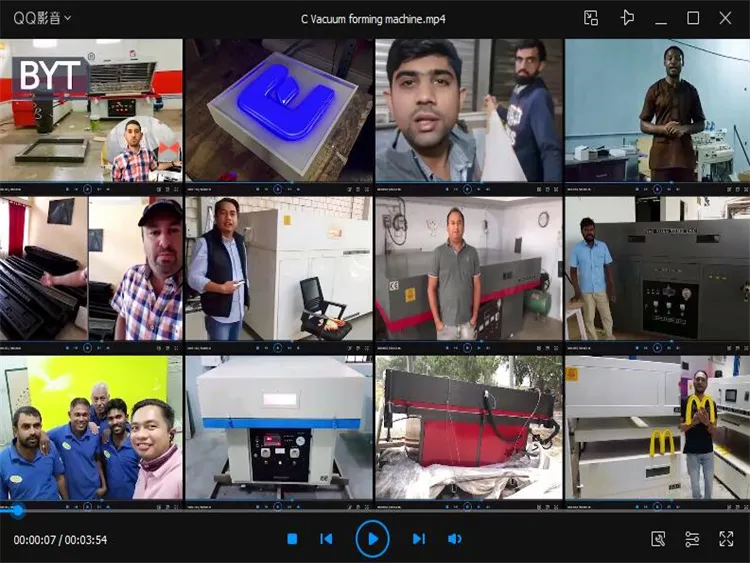The width and height of the screenshot is (750, 563).
Task: Mute the volume speaker icon
Action: pos(455,539)
